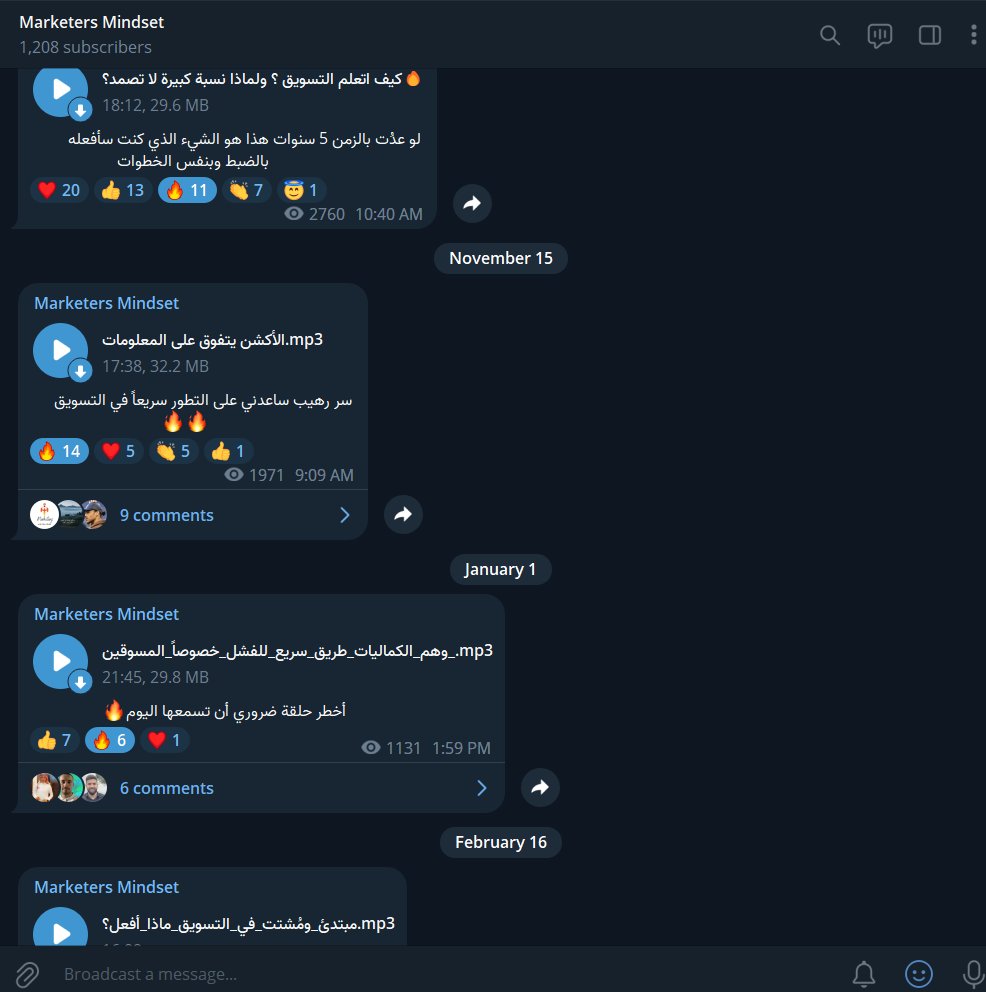
Task: Forward the November 15 post
Action: 404,514
